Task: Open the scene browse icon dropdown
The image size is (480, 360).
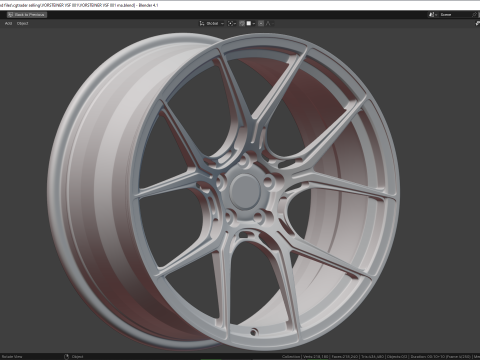Action: point(433,15)
